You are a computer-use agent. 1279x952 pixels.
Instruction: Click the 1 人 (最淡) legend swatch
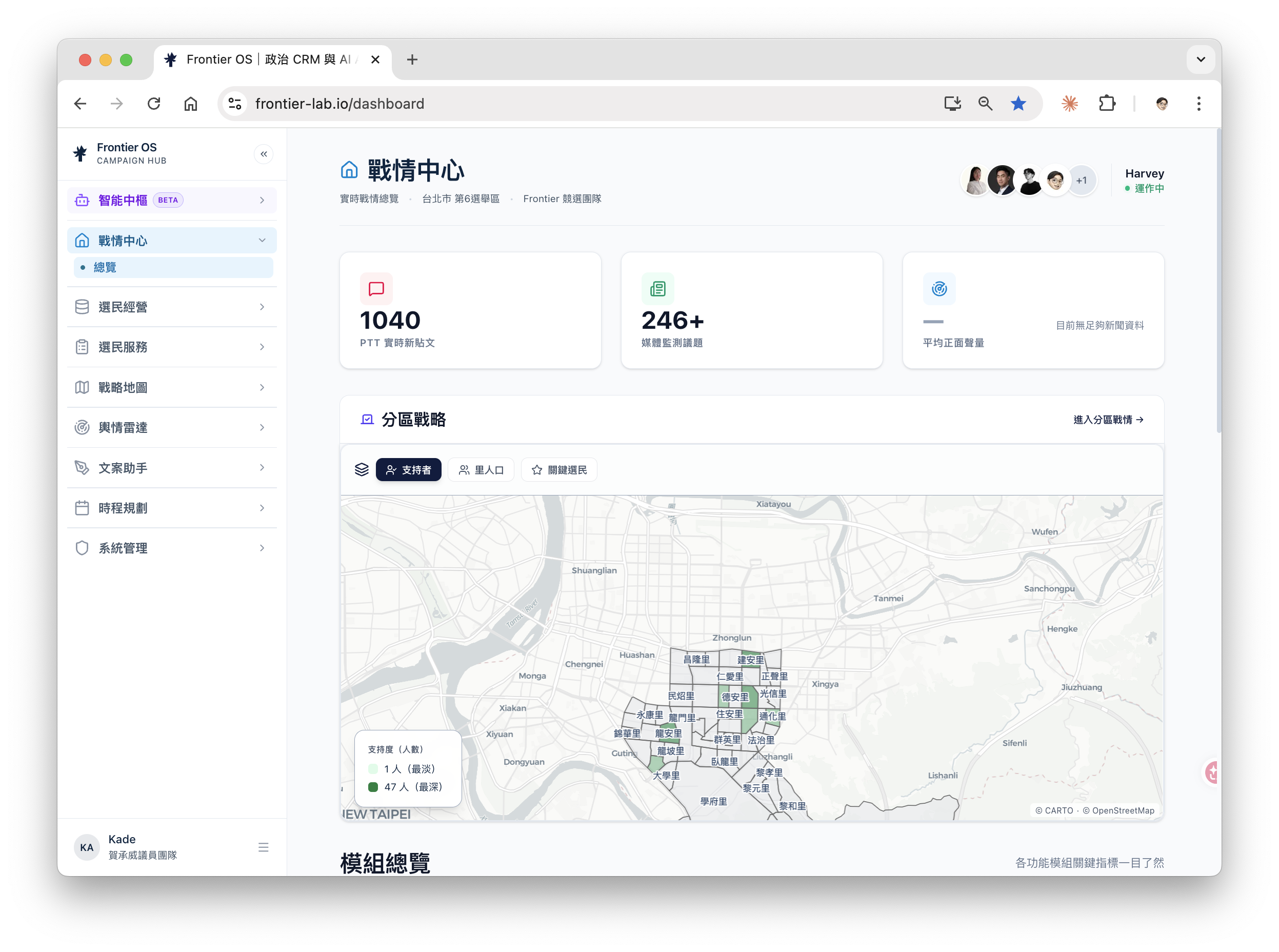click(x=373, y=769)
